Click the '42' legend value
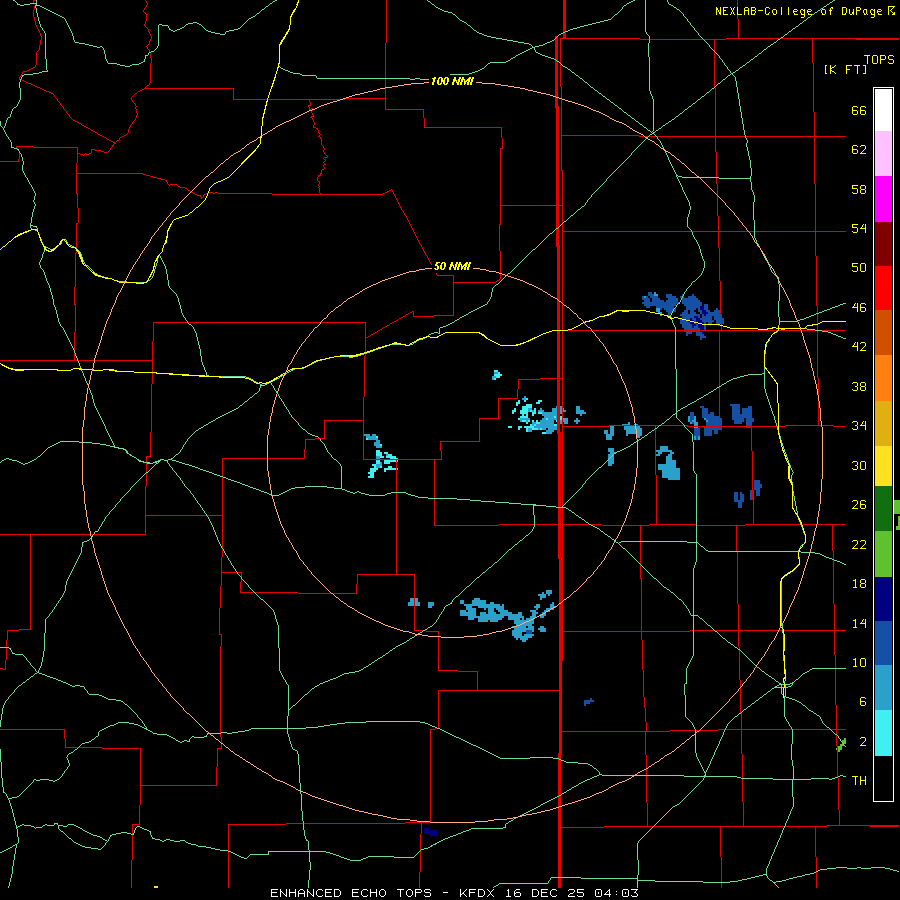 [859, 347]
